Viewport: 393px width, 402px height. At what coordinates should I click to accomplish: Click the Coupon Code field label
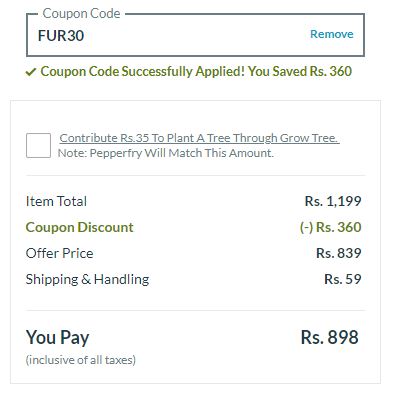81,14
